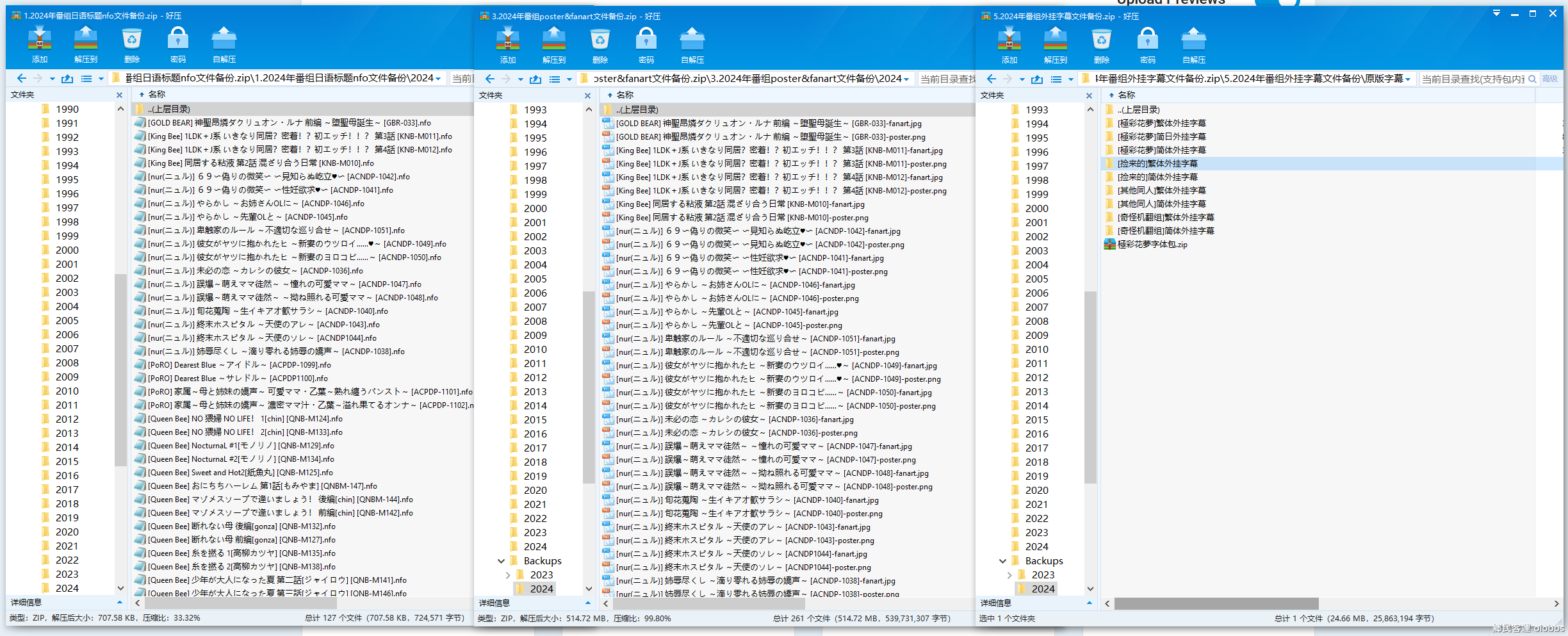This screenshot has width=1568, height=636.
Task: Go back with arrow in 外挂字幕 window
Action: click(x=992, y=79)
